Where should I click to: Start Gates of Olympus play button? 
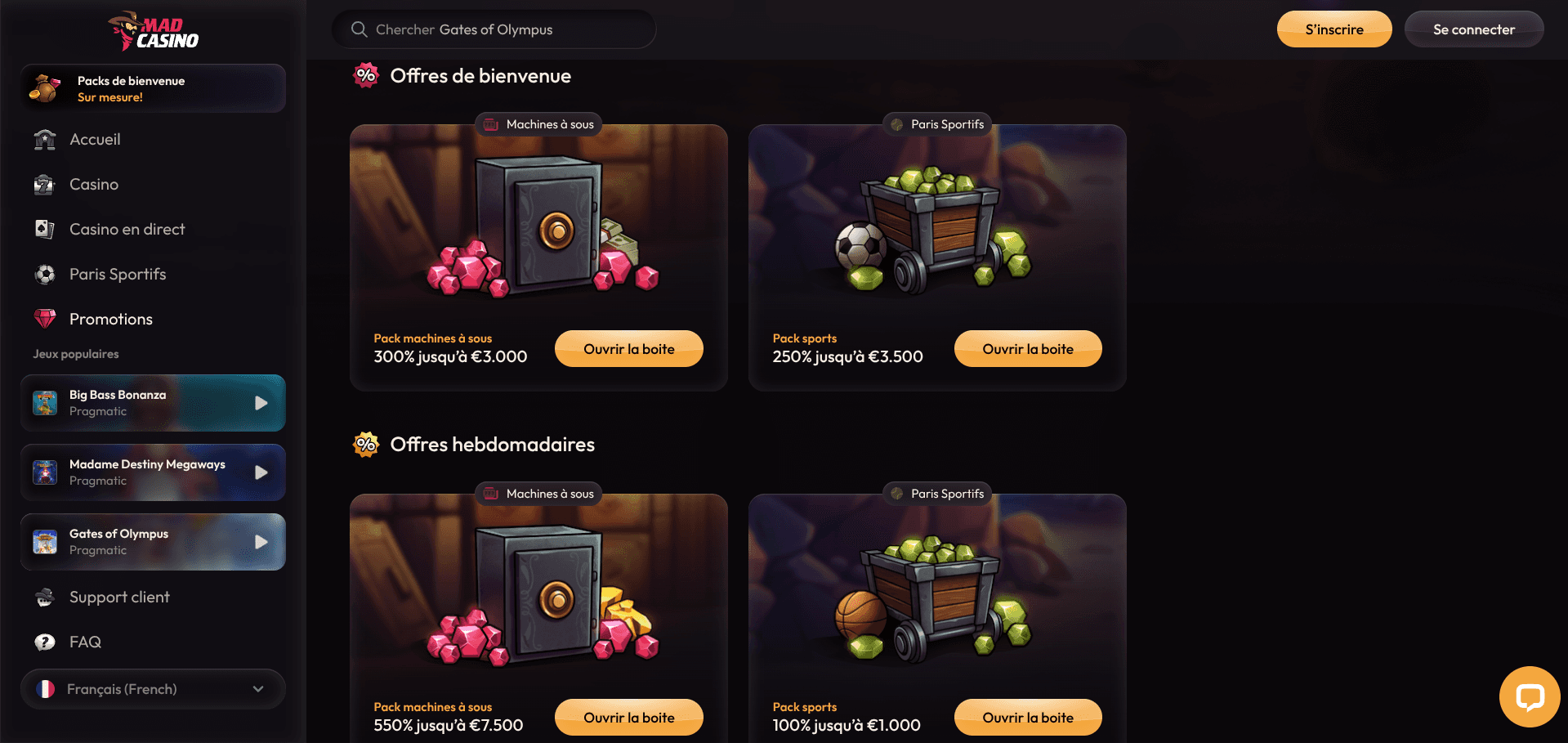pos(261,542)
